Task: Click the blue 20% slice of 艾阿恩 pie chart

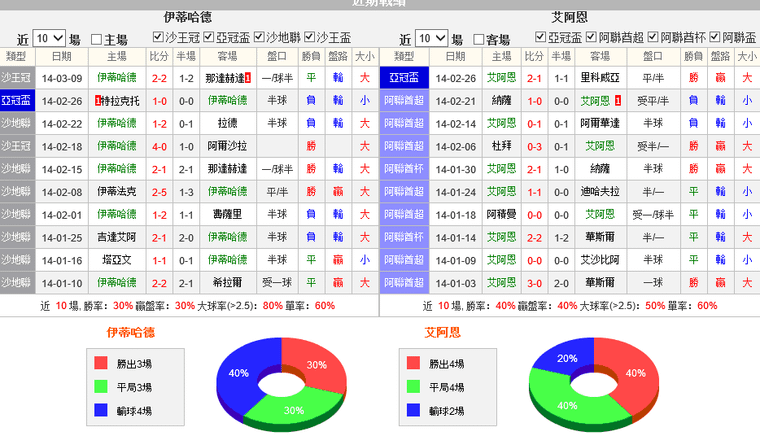Action: point(567,358)
